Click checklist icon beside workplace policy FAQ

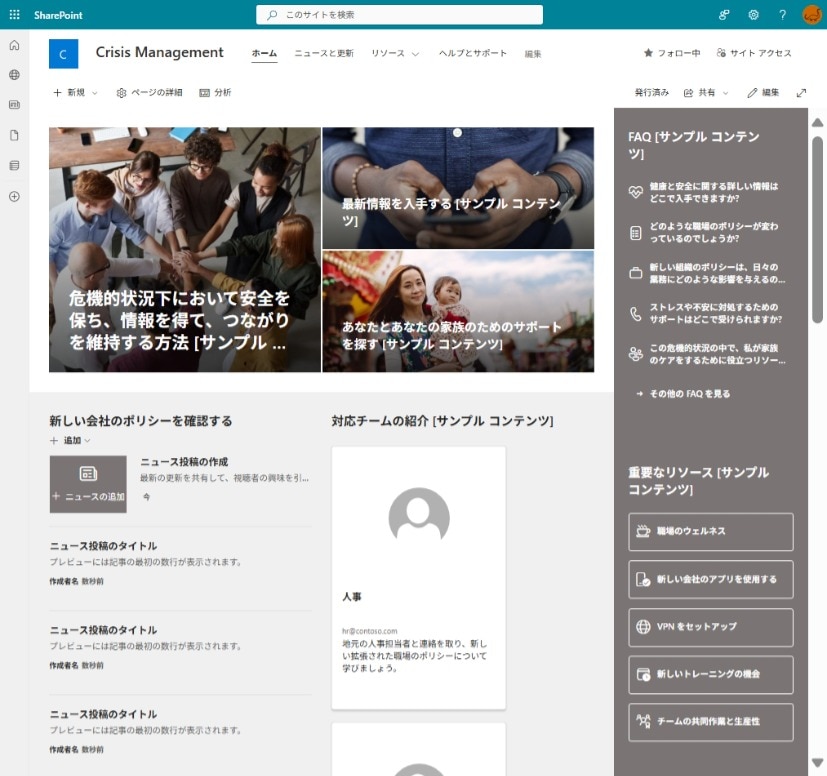tap(636, 233)
